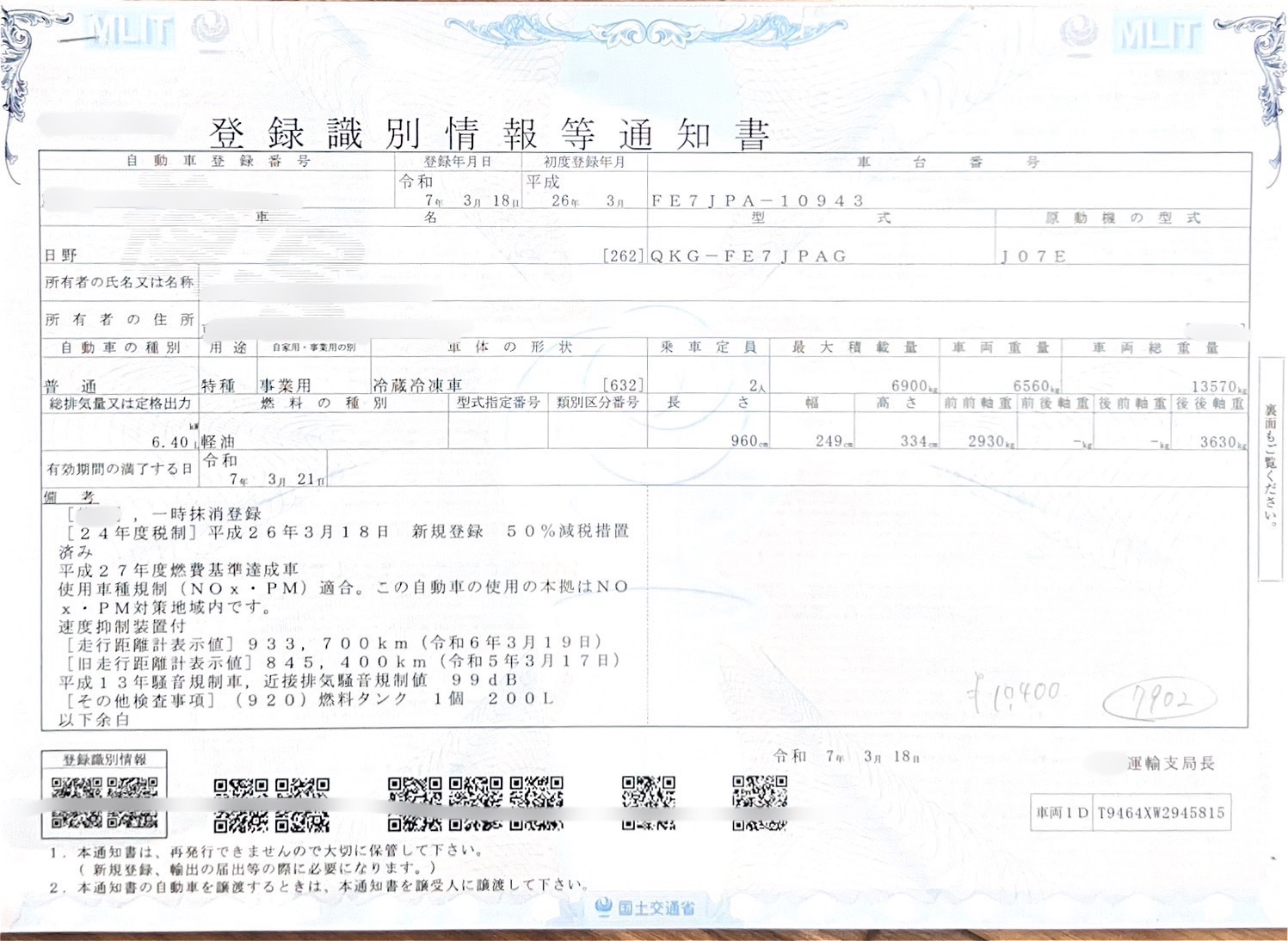Viewport: 1288px width, 941px height.
Task: Select the issue date beside 運輸支局長
Action: click(847, 756)
